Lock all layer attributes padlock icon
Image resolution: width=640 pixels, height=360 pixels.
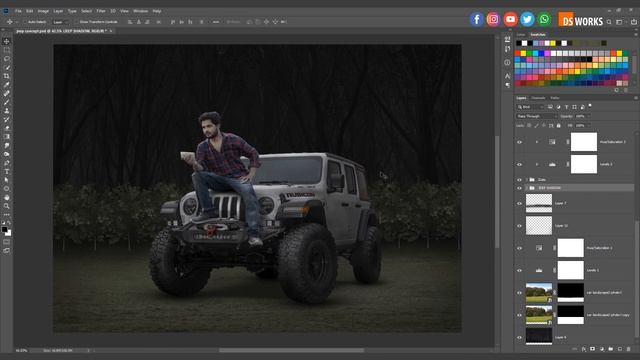(559, 126)
